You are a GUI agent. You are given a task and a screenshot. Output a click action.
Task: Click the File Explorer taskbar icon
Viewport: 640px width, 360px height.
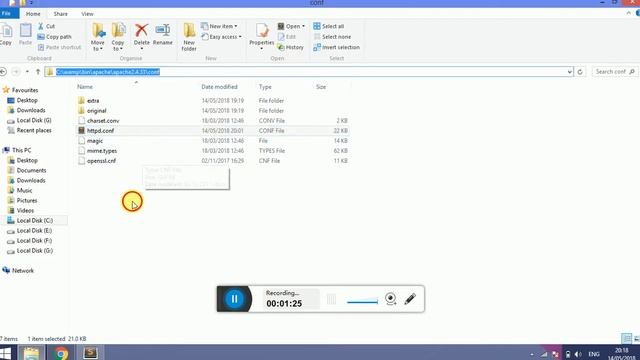coord(31,353)
